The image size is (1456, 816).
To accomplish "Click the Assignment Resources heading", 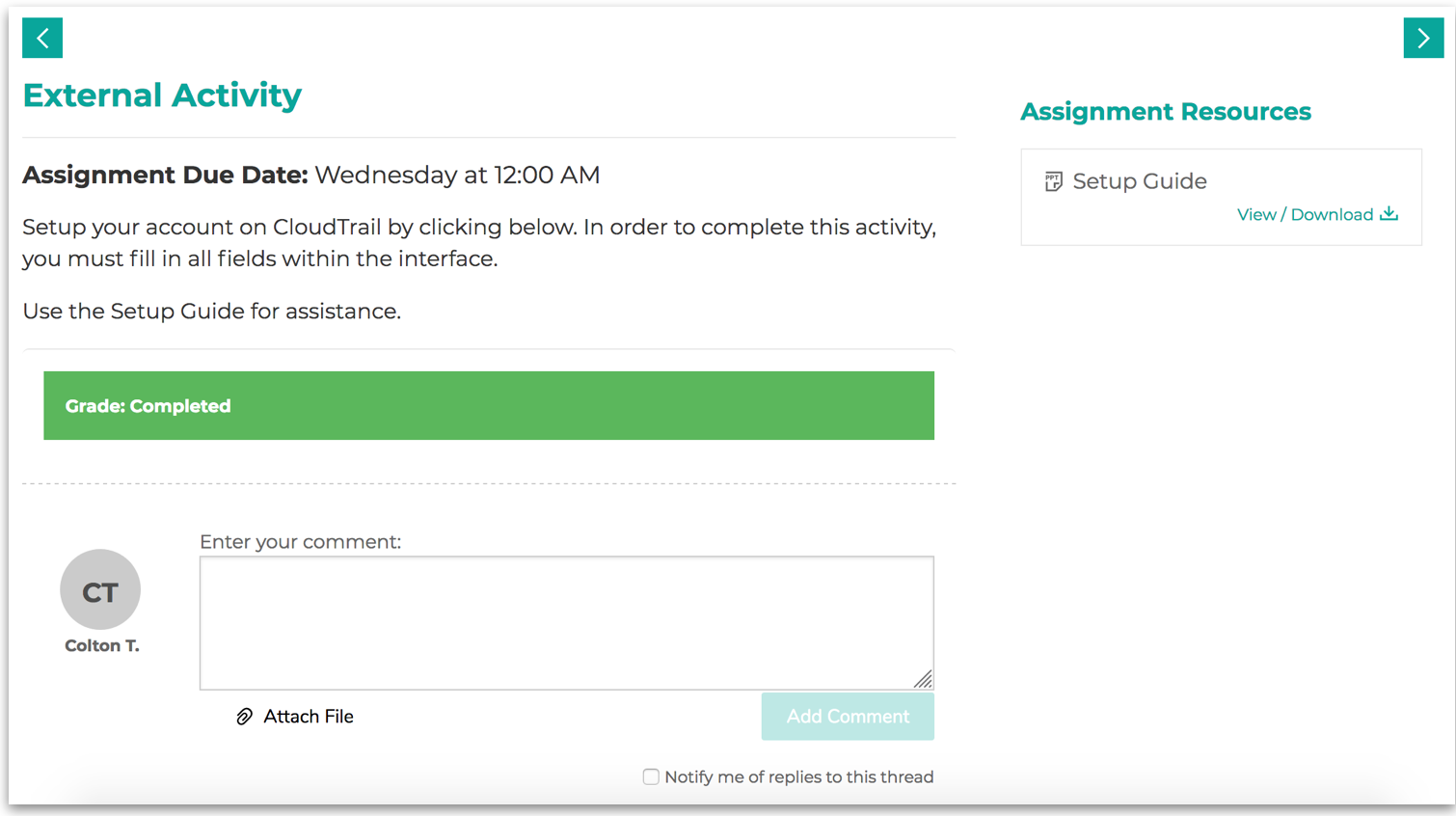I will click(1166, 112).
